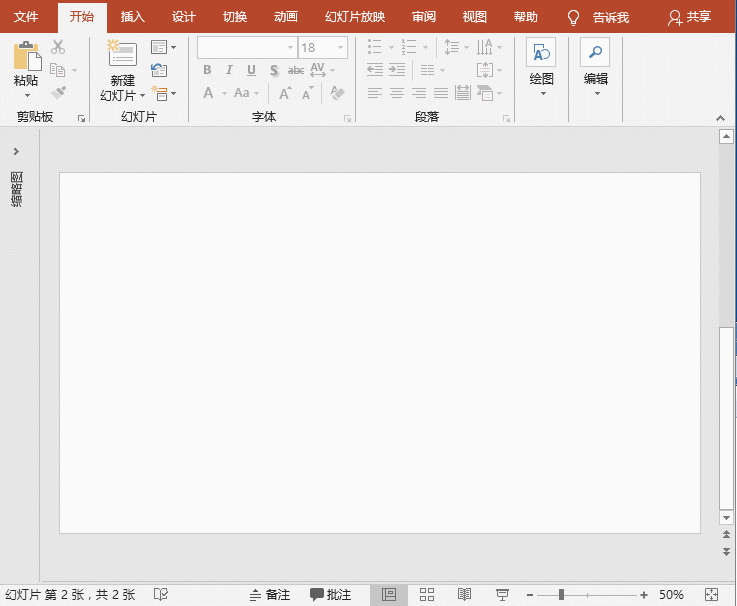Open the font name dropdown
The height and width of the screenshot is (606, 737).
tap(290, 47)
